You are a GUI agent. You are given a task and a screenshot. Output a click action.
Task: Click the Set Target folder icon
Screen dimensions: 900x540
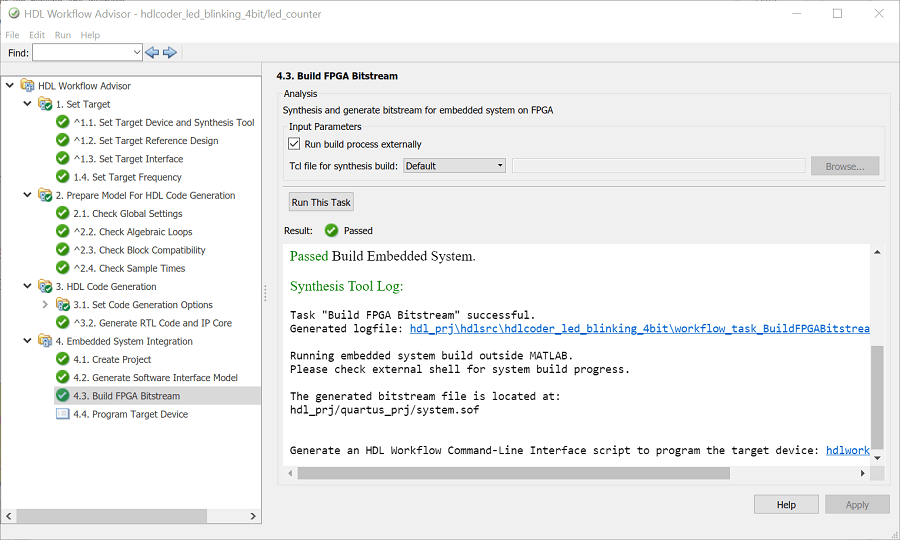click(x=45, y=104)
